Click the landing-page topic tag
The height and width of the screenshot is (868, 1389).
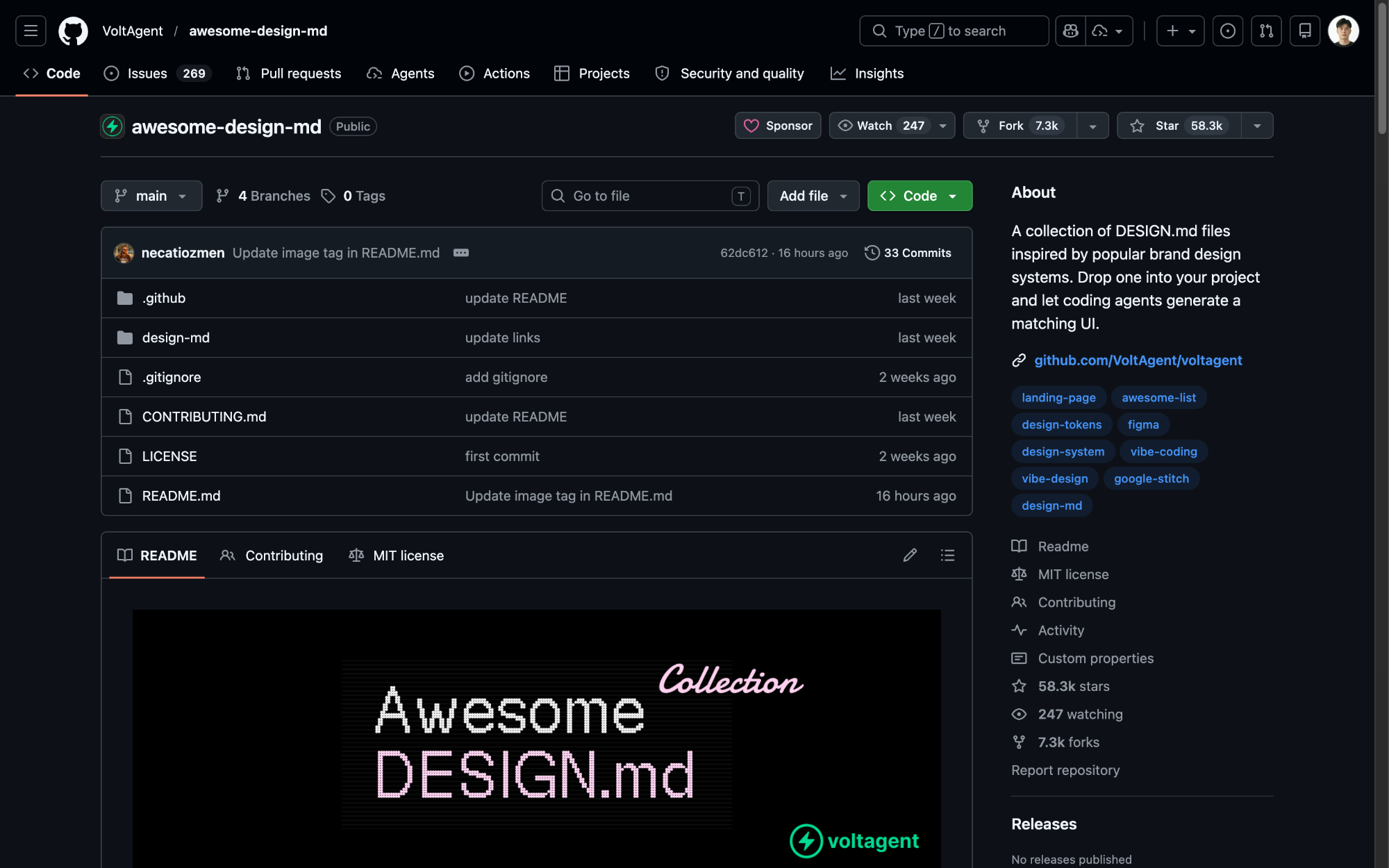[1058, 397]
